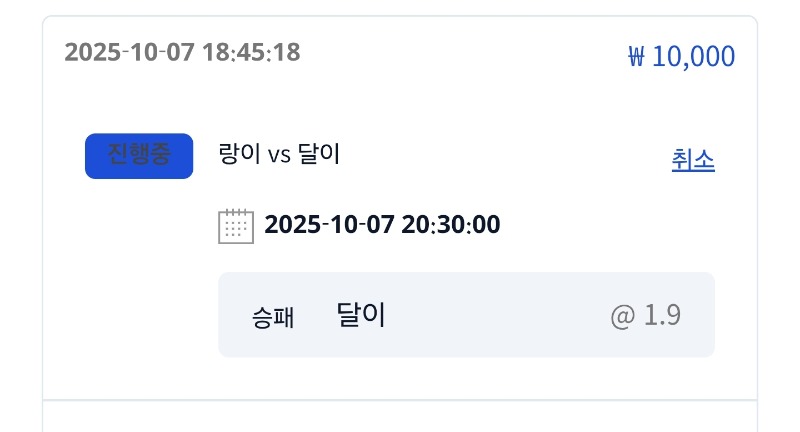Click the 1.9 odds number
800x432 pixels.
(662, 316)
